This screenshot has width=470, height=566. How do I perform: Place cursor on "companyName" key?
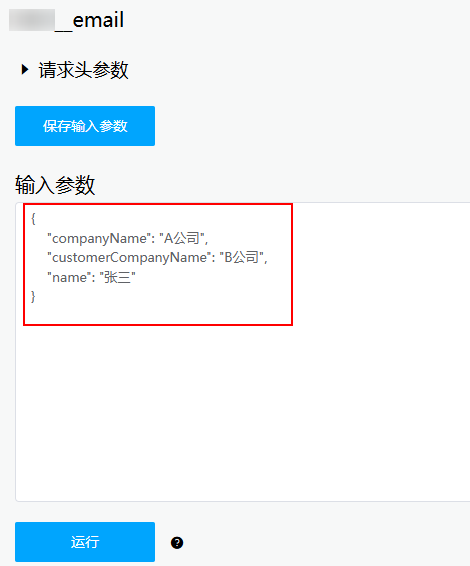[99, 239]
